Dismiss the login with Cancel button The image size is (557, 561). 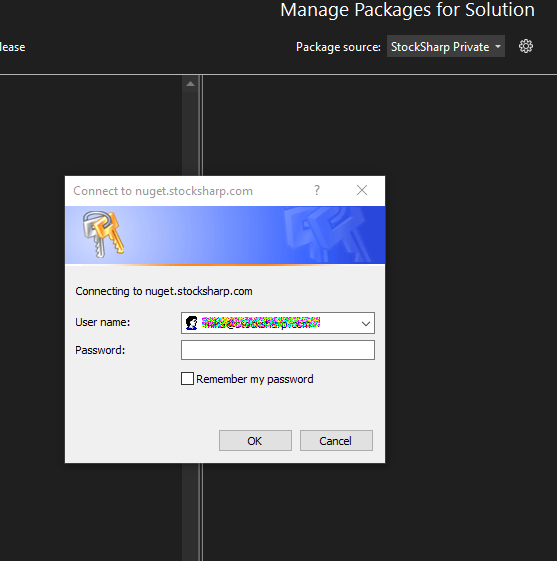point(336,441)
